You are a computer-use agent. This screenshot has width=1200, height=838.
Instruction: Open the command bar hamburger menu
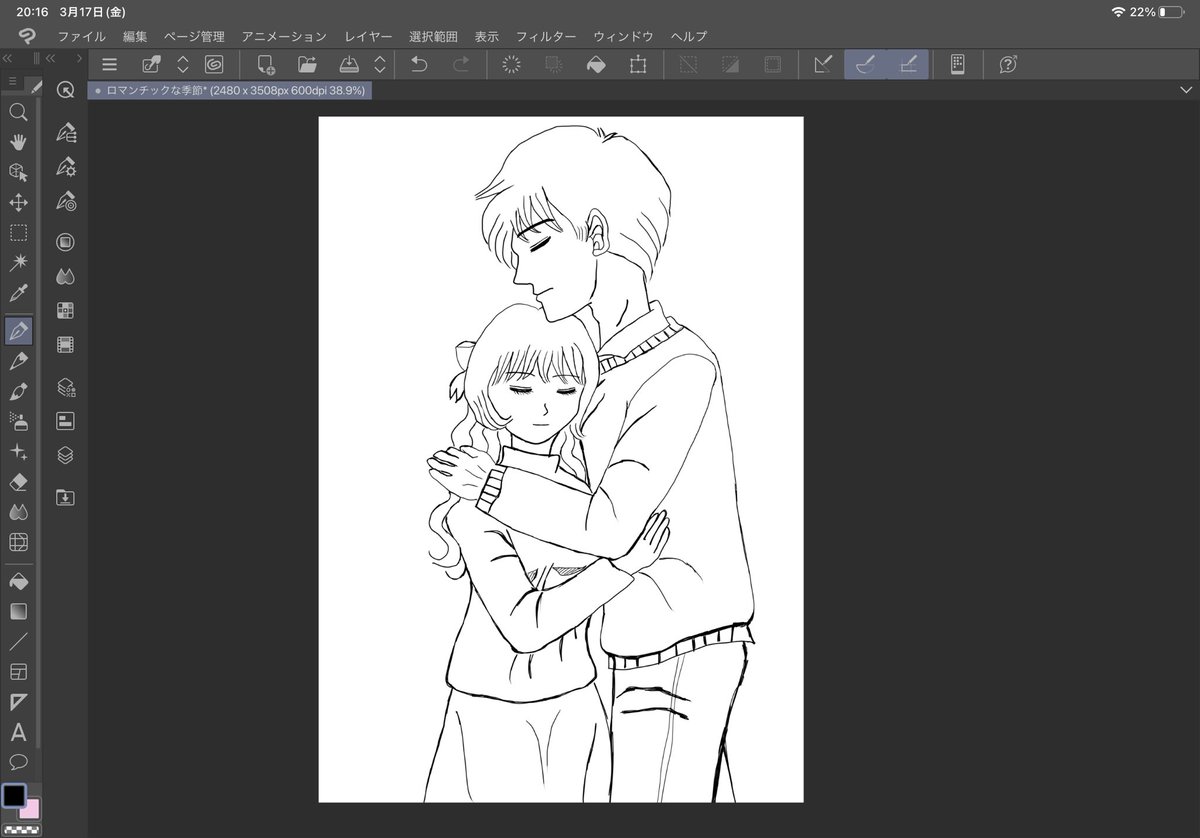point(109,64)
